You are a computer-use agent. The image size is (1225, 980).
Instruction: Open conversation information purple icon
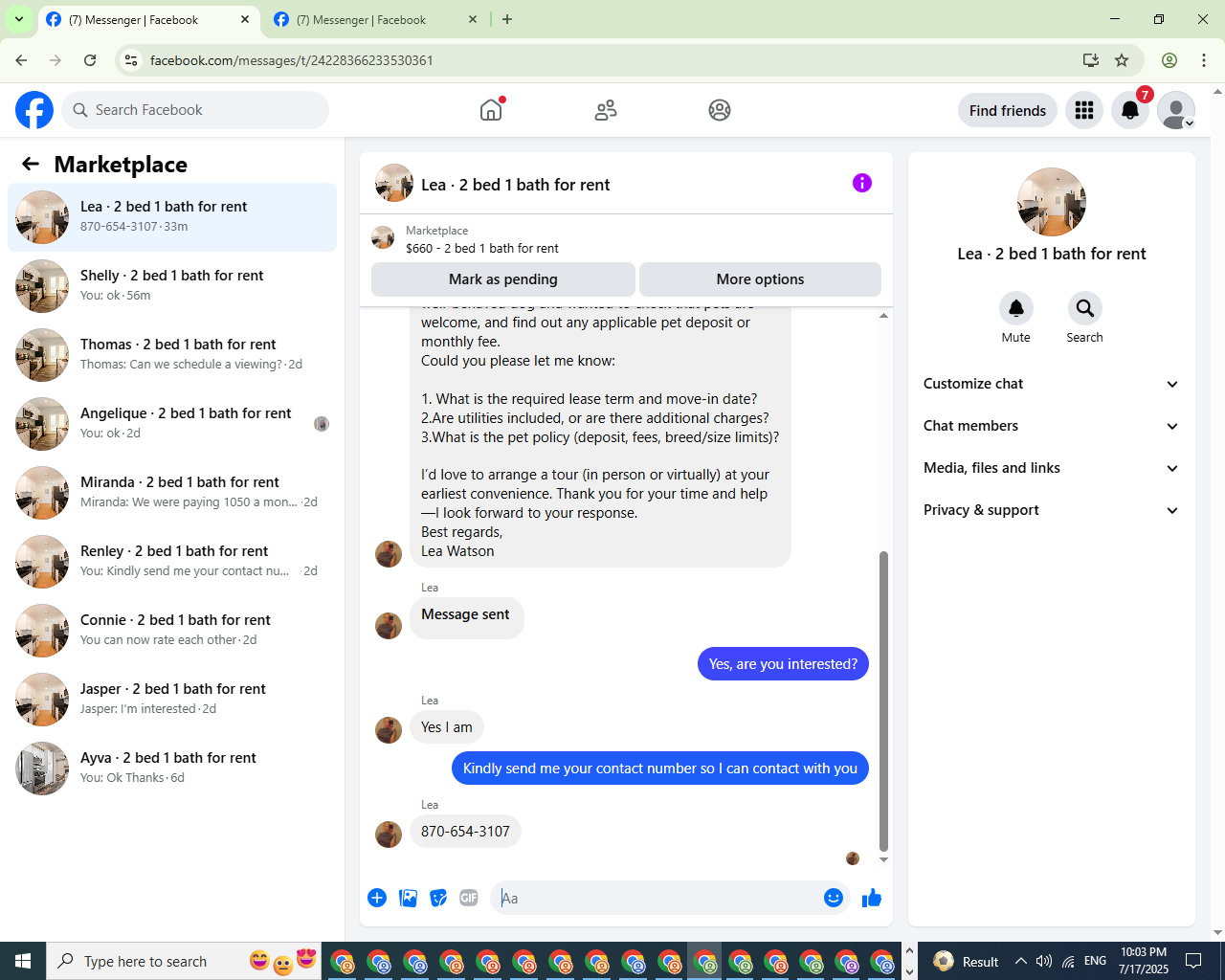pyautogui.click(x=862, y=183)
